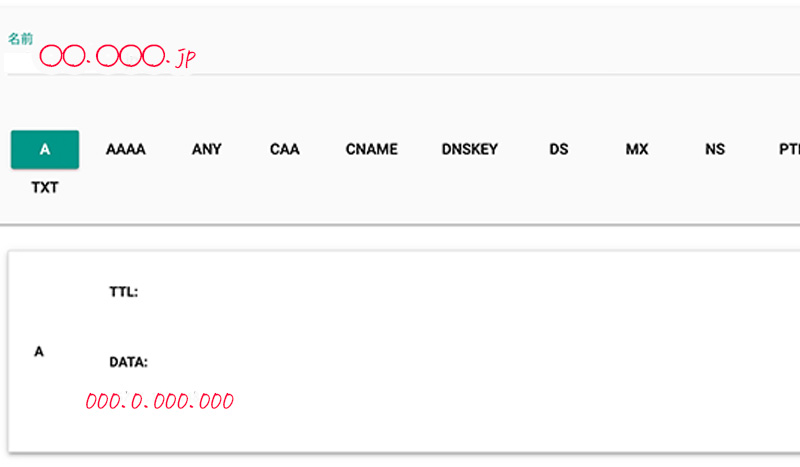Select the DS record type
This screenshot has height=467, width=800.
pos(559,150)
